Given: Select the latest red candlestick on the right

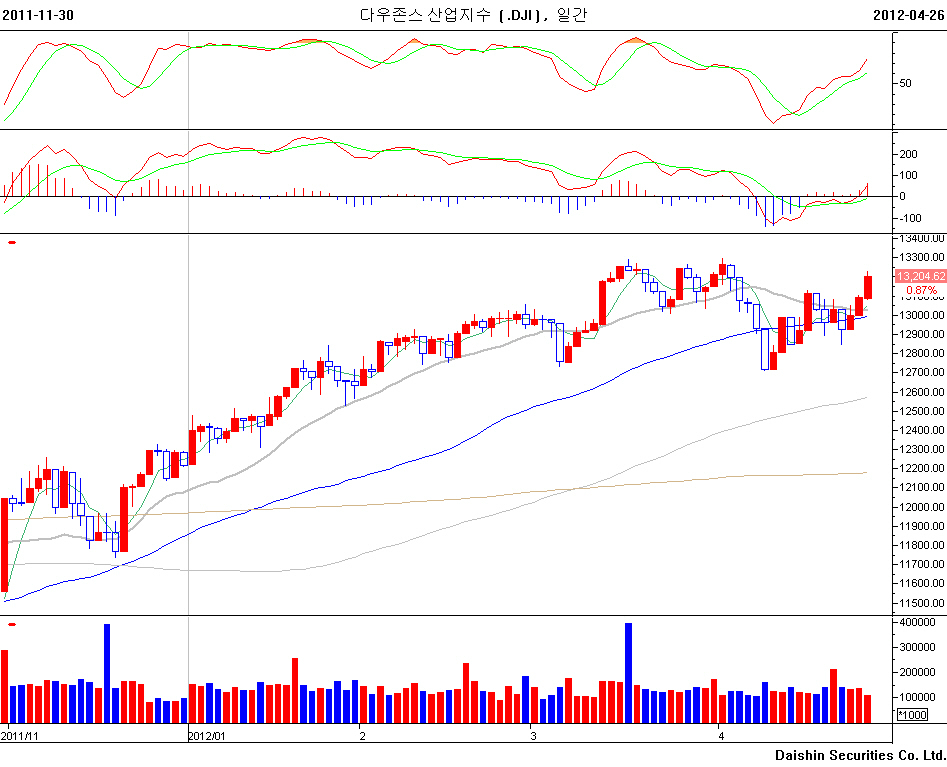Looking at the screenshot, I should click(868, 287).
